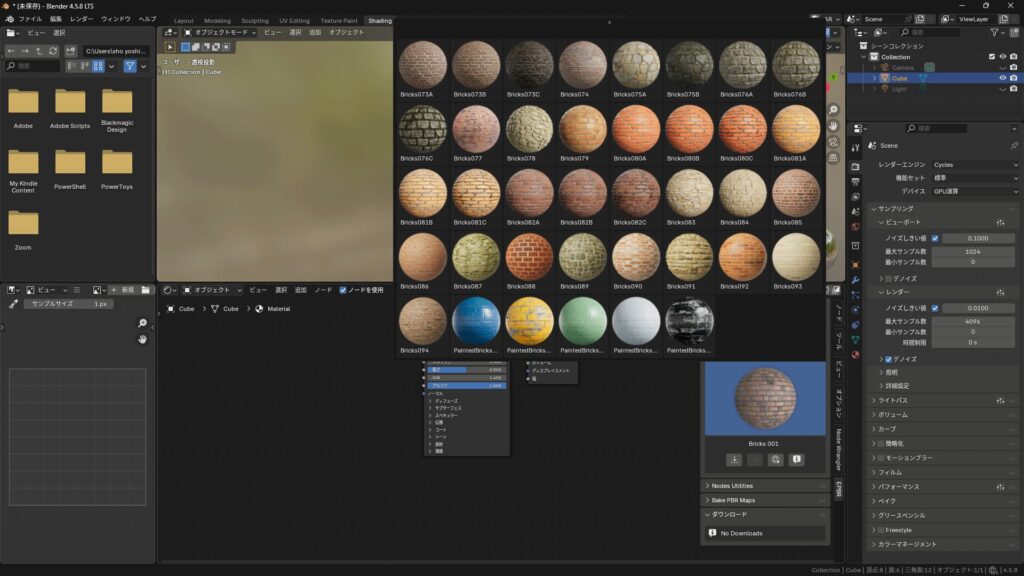This screenshot has width=1024, height=576.
Task: Go to parent directory using up arrow
Action: (40, 51)
